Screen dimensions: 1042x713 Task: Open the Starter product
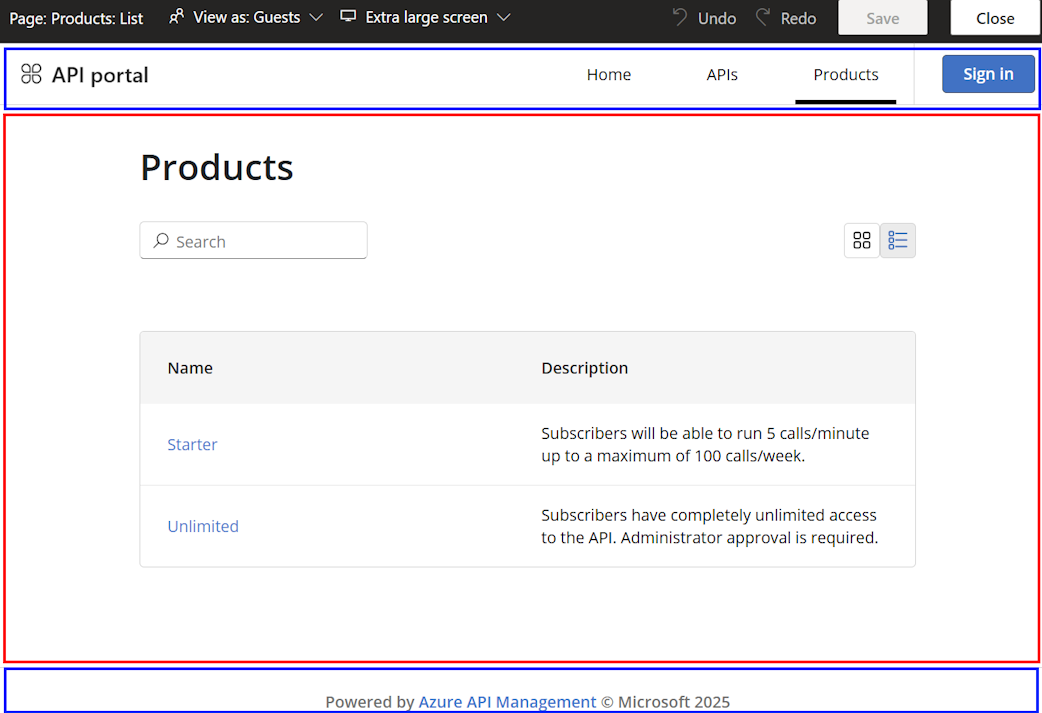pos(192,444)
